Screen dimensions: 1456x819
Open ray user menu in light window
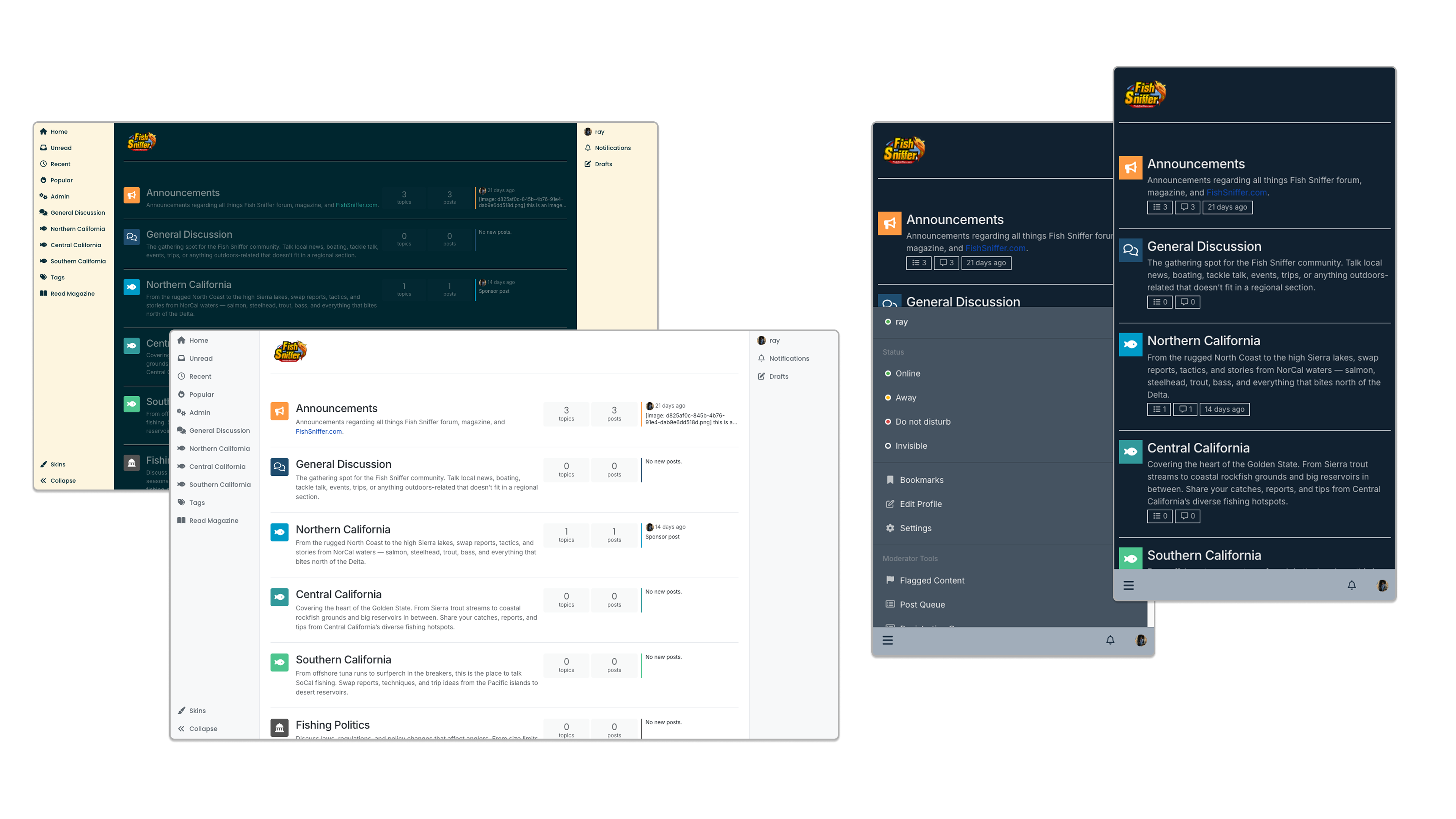click(774, 341)
